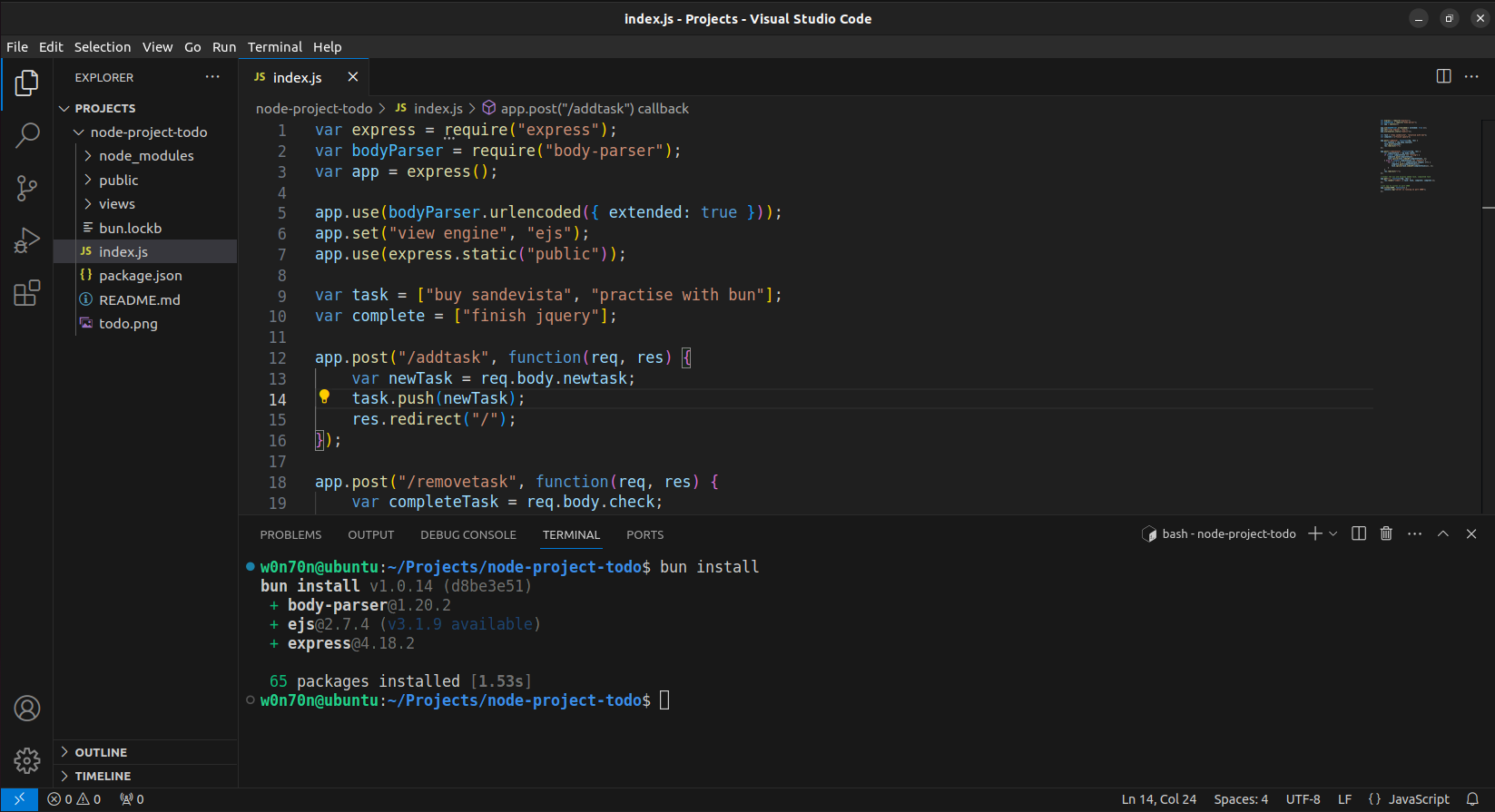This screenshot has height=812, width=1495.
Task: Toggle maximized panel size with chevron
Action: 1442,534
